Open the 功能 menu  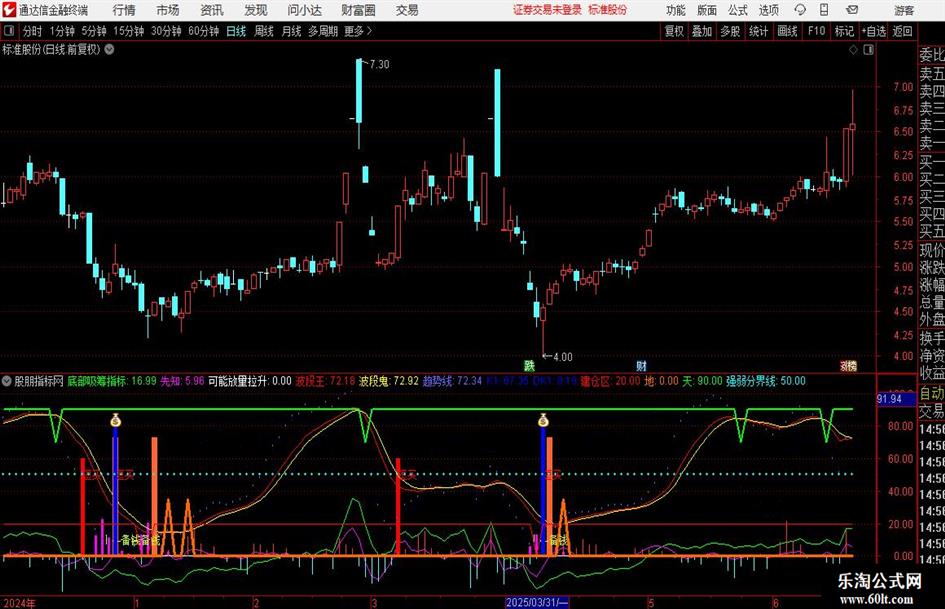[676, 10]
